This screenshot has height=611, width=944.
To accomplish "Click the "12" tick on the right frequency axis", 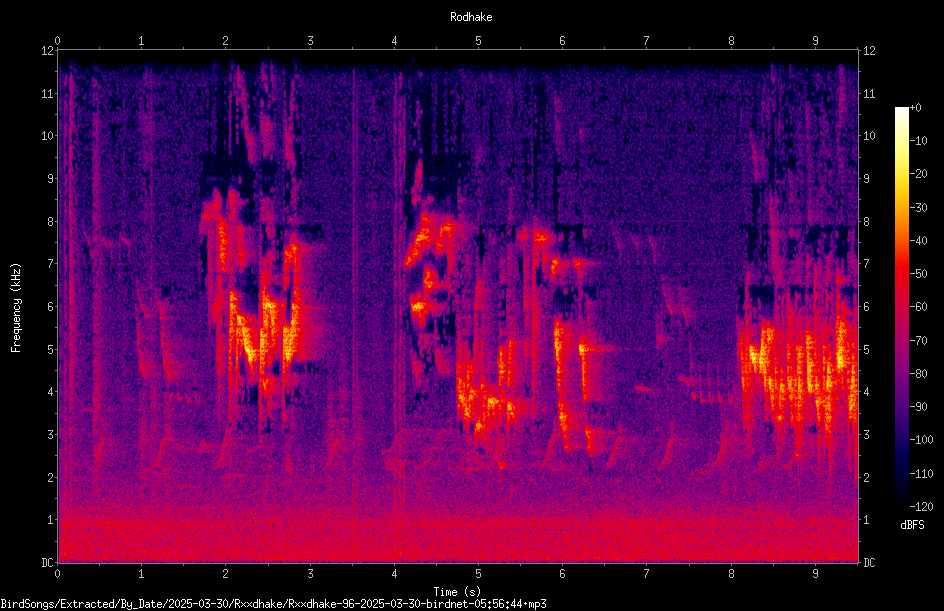I will 869,51.
